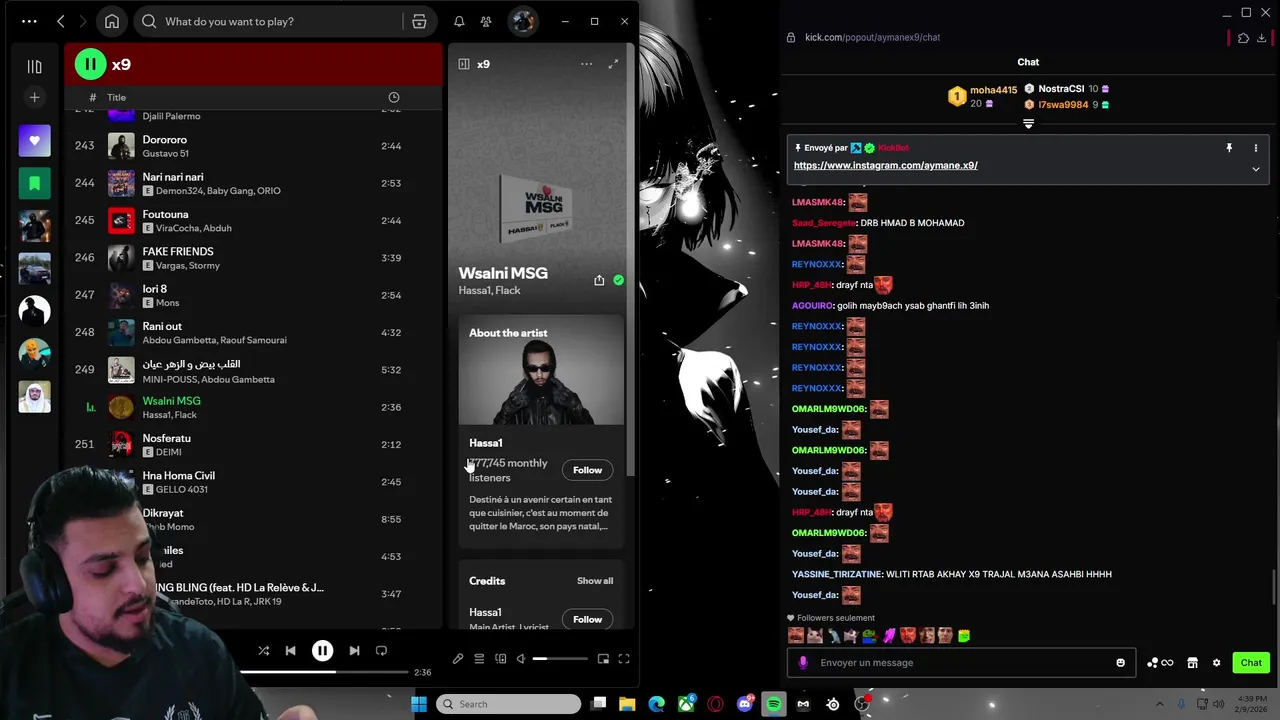Viewport: 1280px width, 720px height.
Task: Follow Hassa1 in Credits section
Action: (587, 619)
